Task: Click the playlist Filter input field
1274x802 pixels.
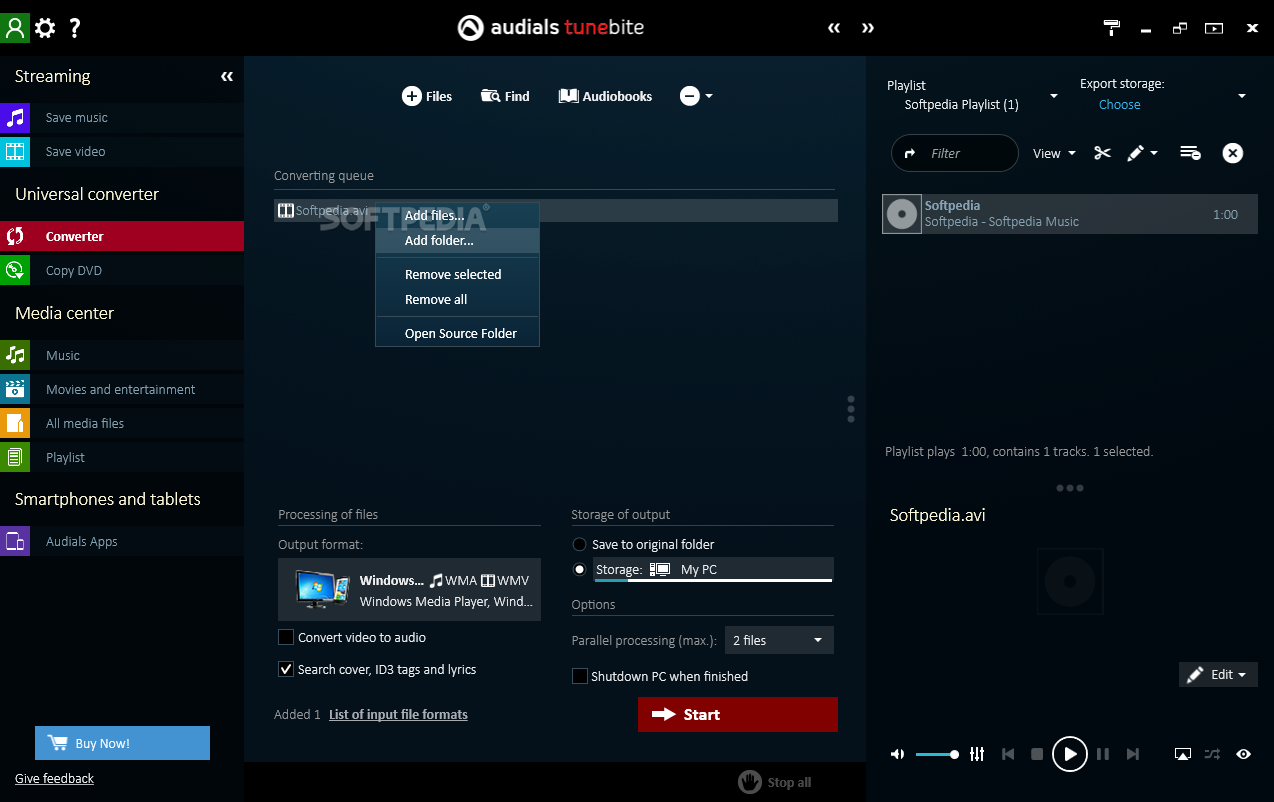Action: [955, 153]
